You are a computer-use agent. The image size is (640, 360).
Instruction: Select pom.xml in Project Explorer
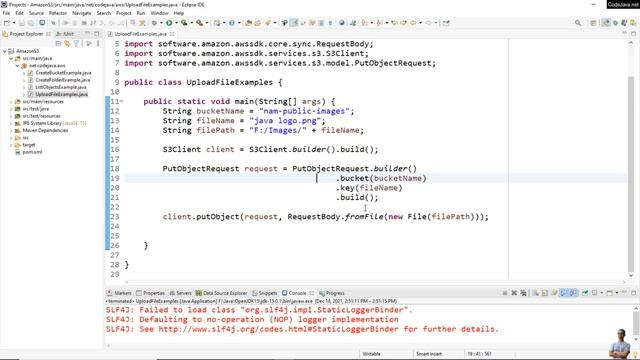point(32,152)
